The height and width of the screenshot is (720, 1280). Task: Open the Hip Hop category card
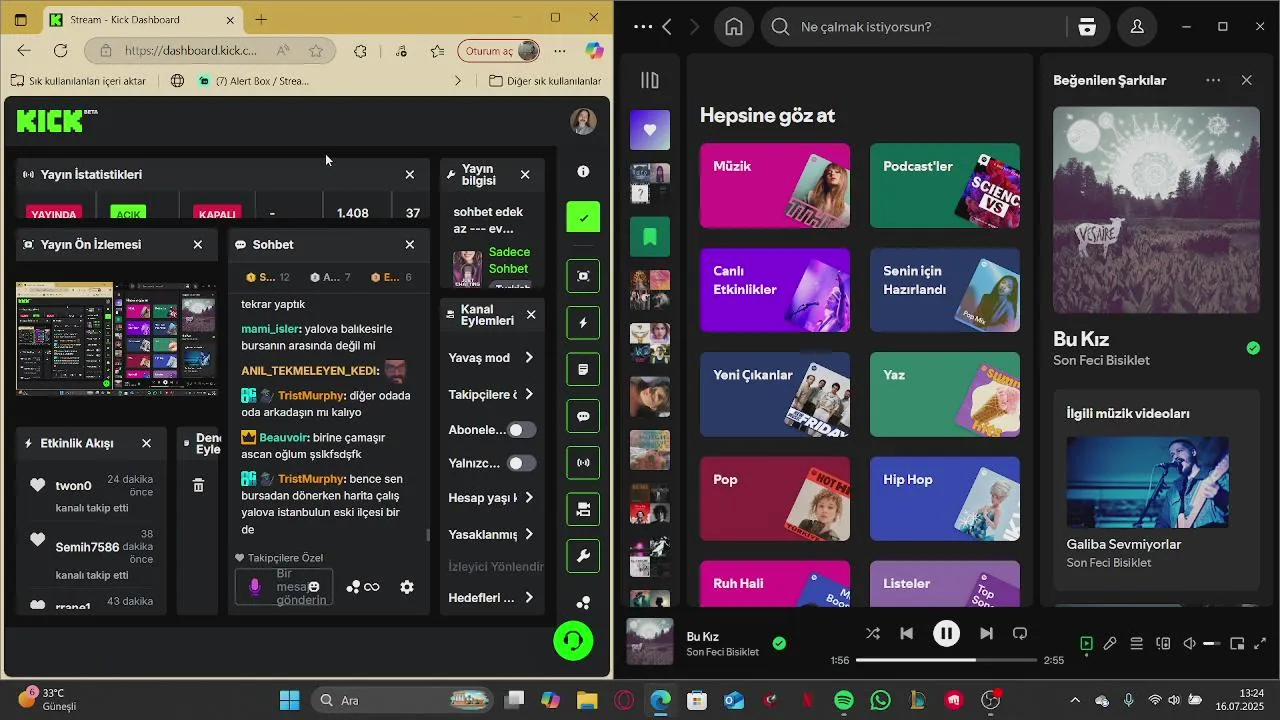[945, 498]
